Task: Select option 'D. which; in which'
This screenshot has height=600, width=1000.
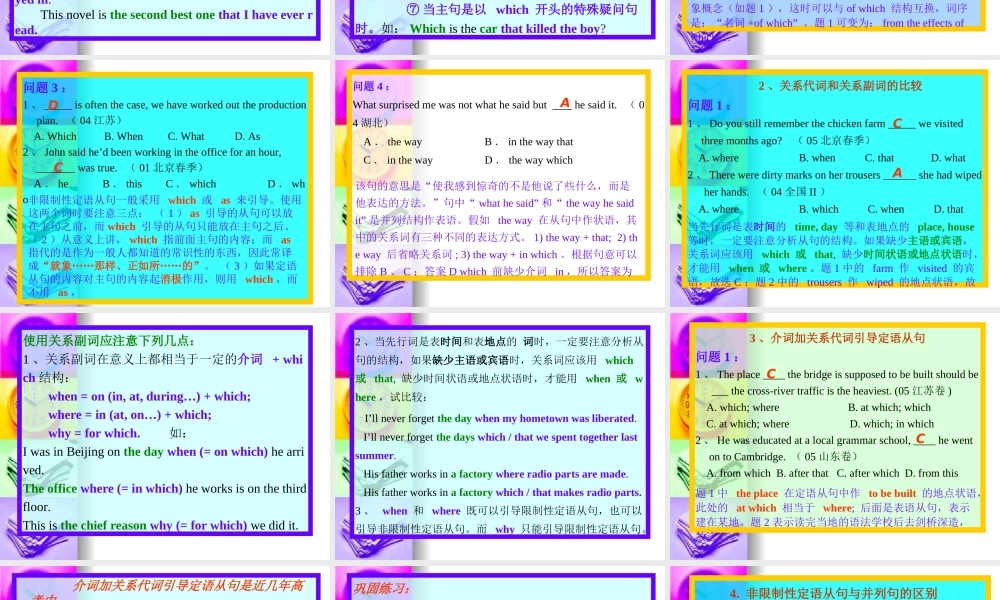Action: (x=892, y=424)
